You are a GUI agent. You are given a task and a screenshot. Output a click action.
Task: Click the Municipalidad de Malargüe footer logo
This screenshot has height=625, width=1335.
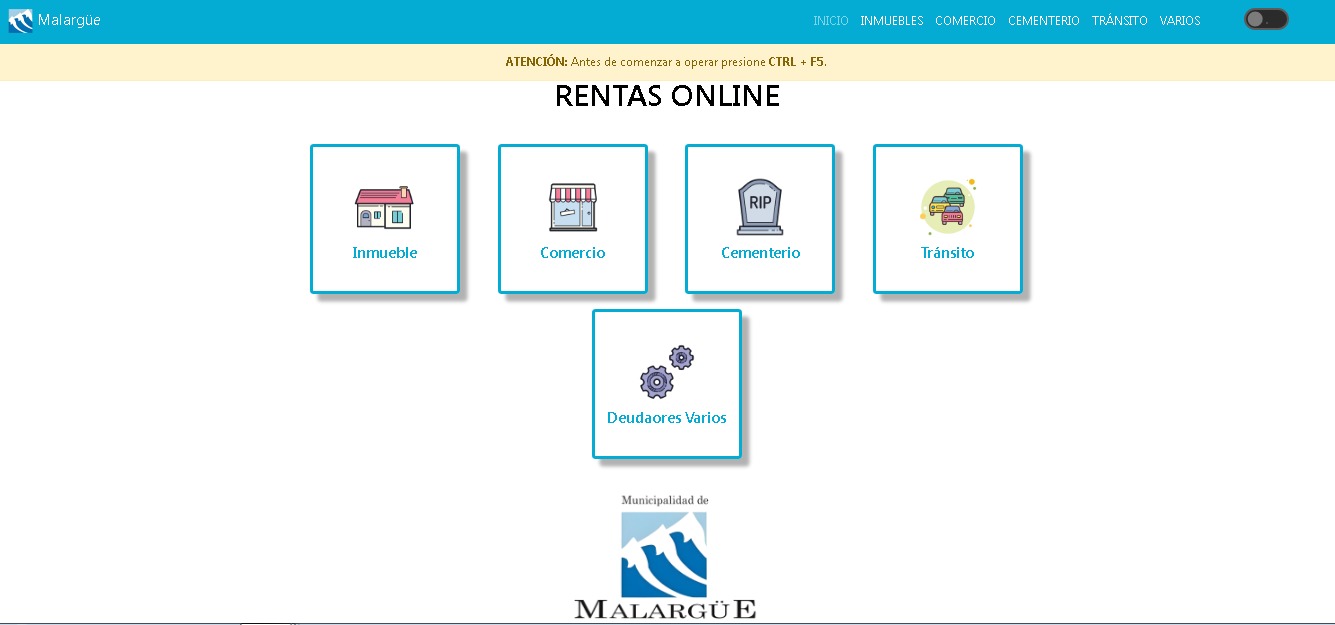pyautogui.click(x=665, y=557)
